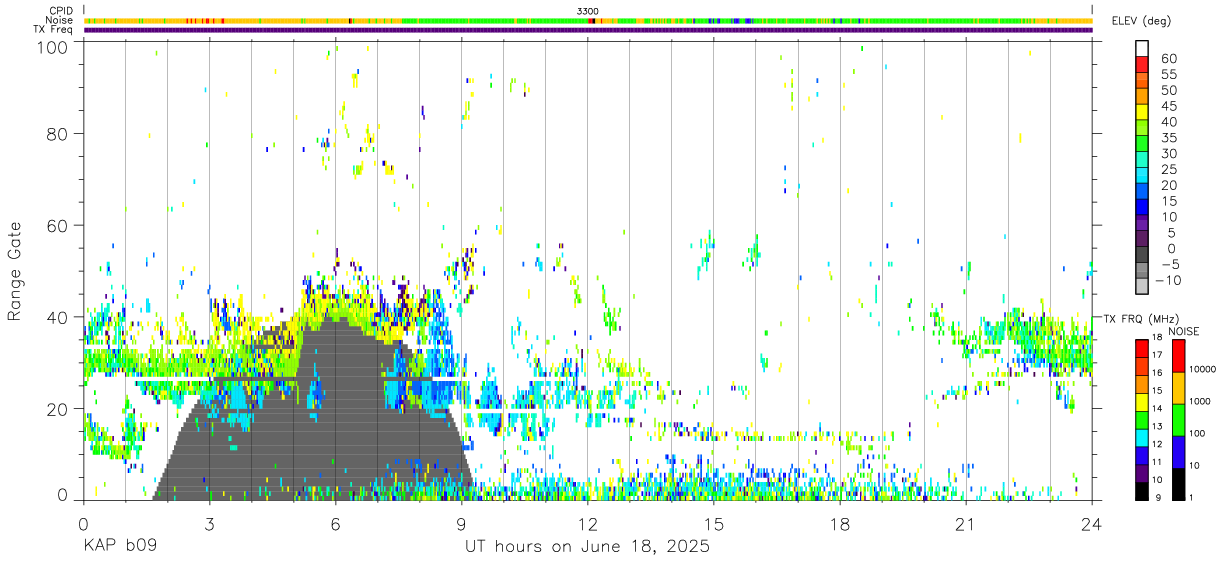The image size is (1228, 567).
Task: Click Range Gate axis tick 60
Action: (60, 225)
